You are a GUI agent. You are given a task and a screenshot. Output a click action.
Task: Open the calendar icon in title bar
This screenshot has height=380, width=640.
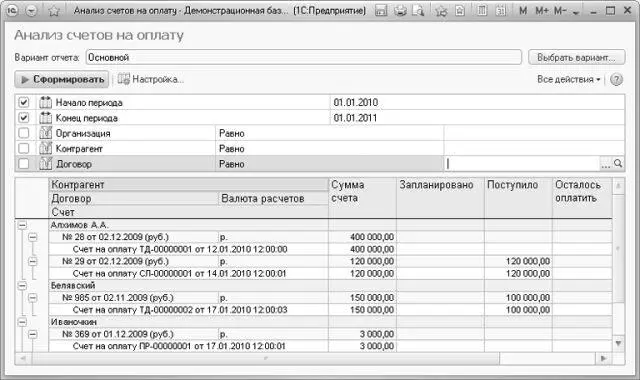click(x=500, y=11)
